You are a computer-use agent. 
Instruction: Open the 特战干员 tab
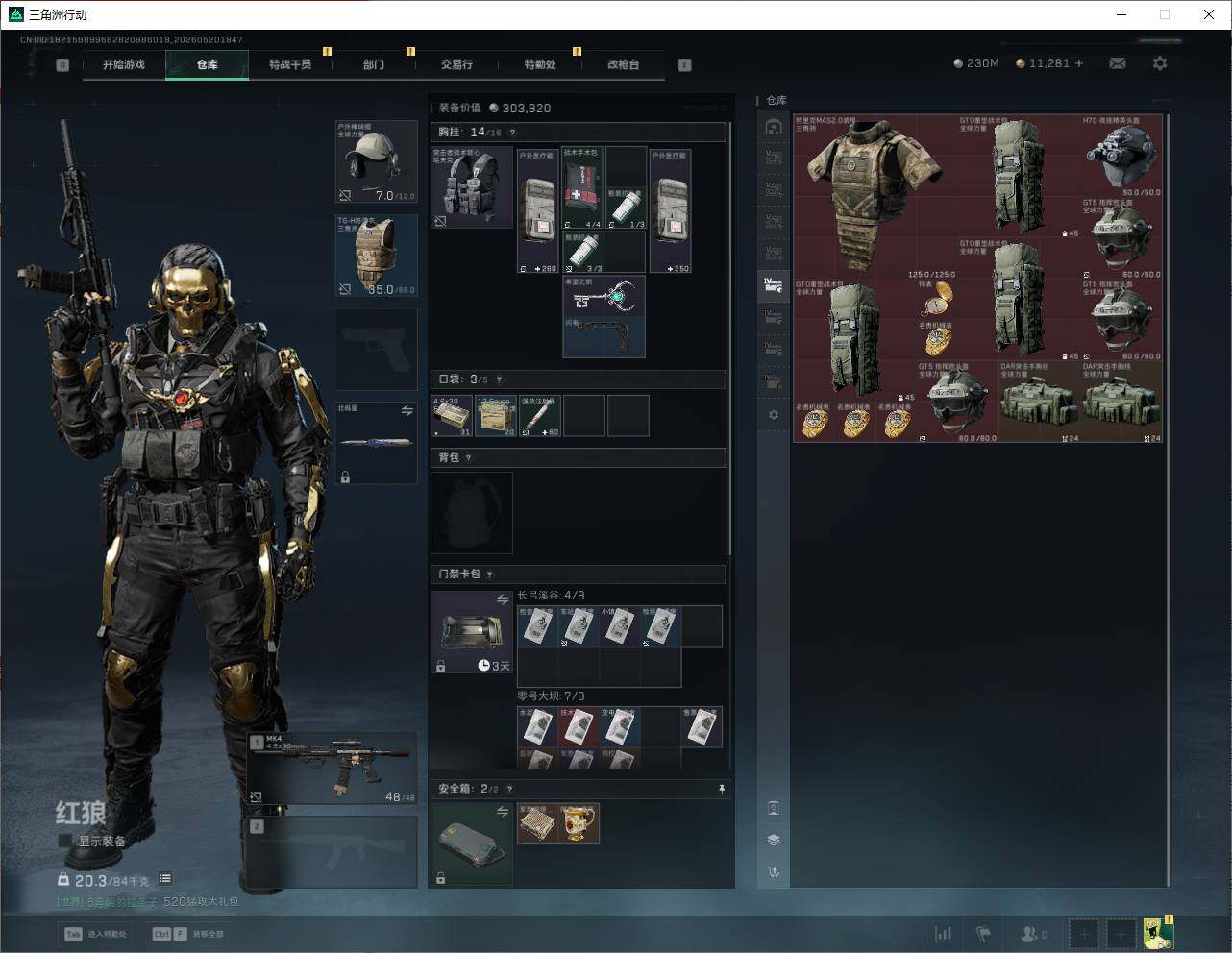(x=290, y=64)
